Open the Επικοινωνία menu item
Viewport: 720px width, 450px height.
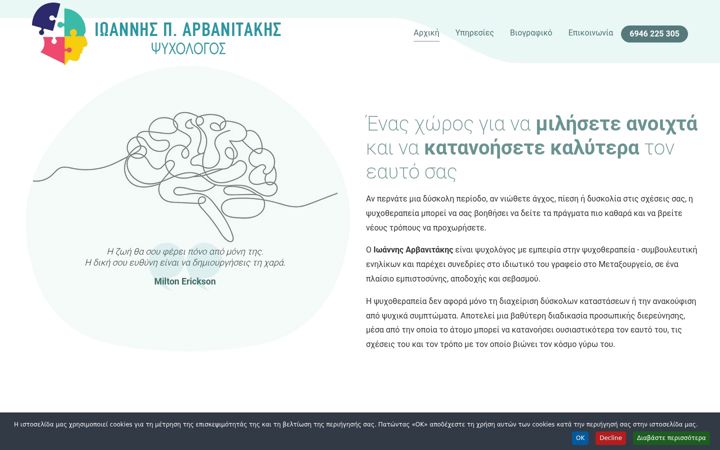[x=591, y=33]
